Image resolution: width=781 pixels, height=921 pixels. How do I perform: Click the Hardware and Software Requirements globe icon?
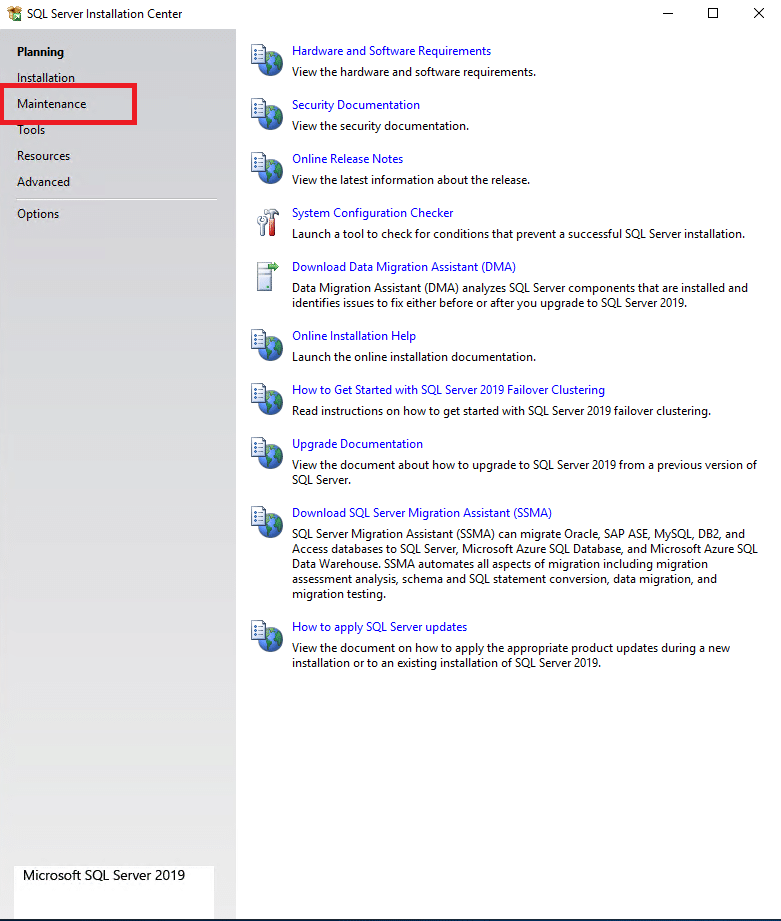coord(267,60)
